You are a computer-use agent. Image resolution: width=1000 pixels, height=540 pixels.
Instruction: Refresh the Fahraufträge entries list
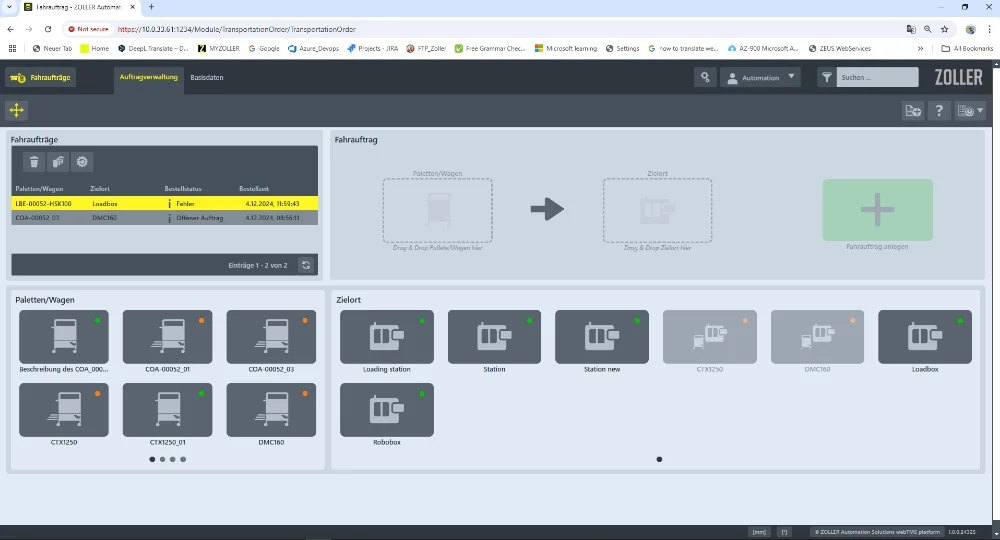pyautogui.click(x=306, y=265)
